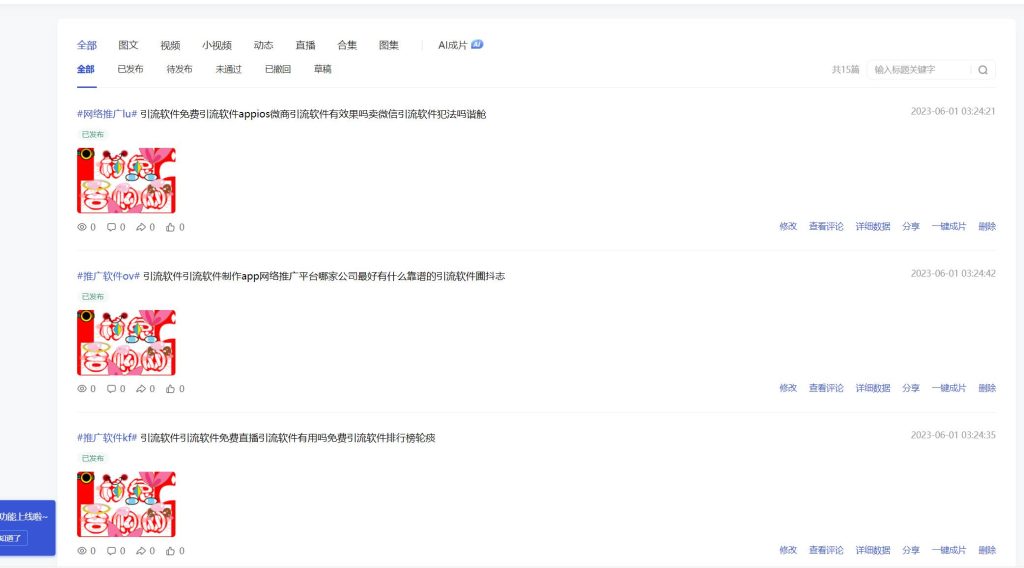Open the 小视频 tab
Viewport: 1024px width, 568px height.
tap(217, 45)
